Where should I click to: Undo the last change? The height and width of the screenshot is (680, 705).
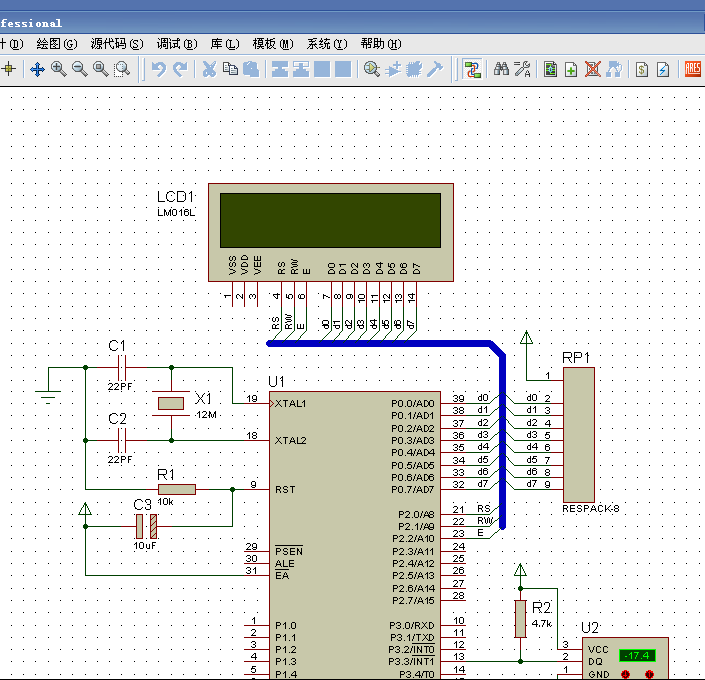pos(159,69)
